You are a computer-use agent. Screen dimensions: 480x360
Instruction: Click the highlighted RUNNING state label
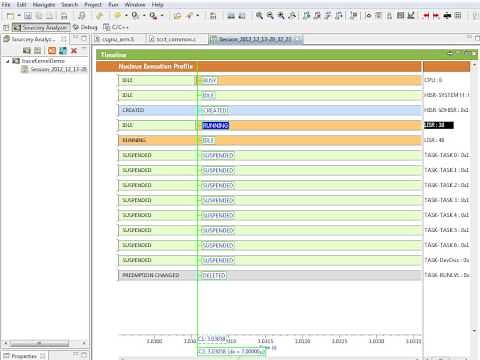coord(215,125)
